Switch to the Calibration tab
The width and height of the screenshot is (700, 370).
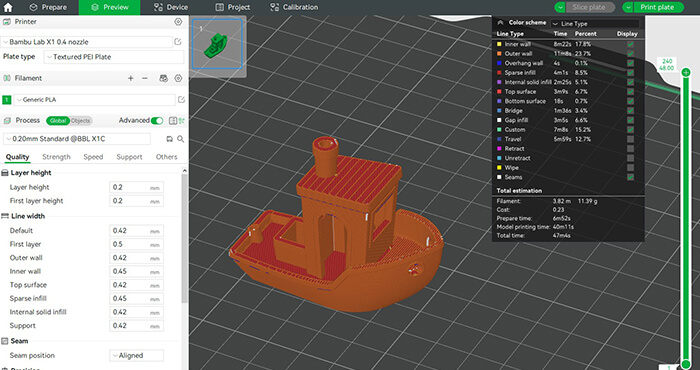(294, 7)
